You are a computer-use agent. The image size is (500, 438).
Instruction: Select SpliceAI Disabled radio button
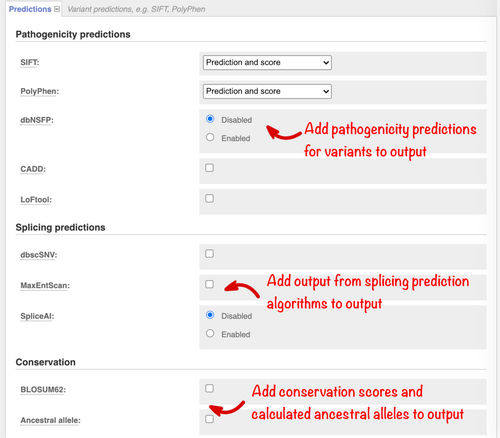coord(210,315)
